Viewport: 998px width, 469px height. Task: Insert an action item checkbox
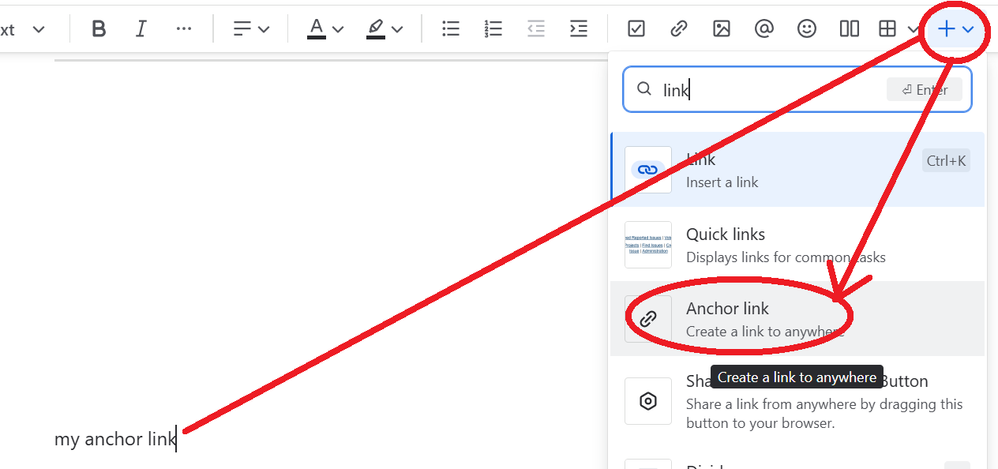[636, 29]
